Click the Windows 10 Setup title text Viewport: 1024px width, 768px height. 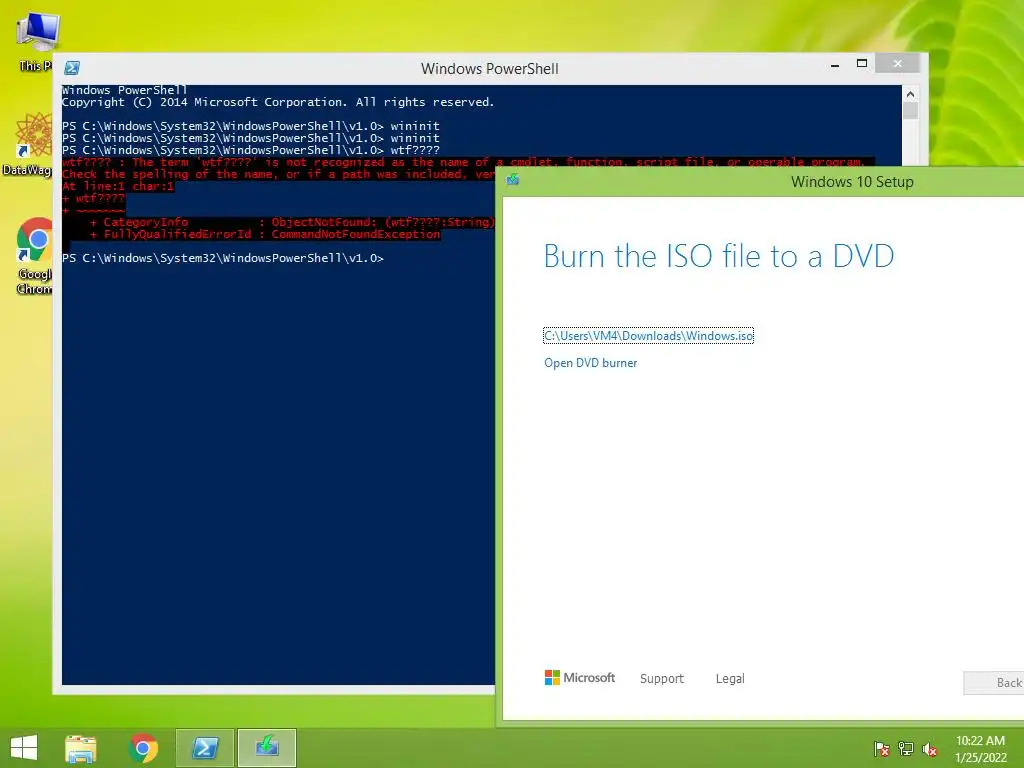[x=852, y=182]
